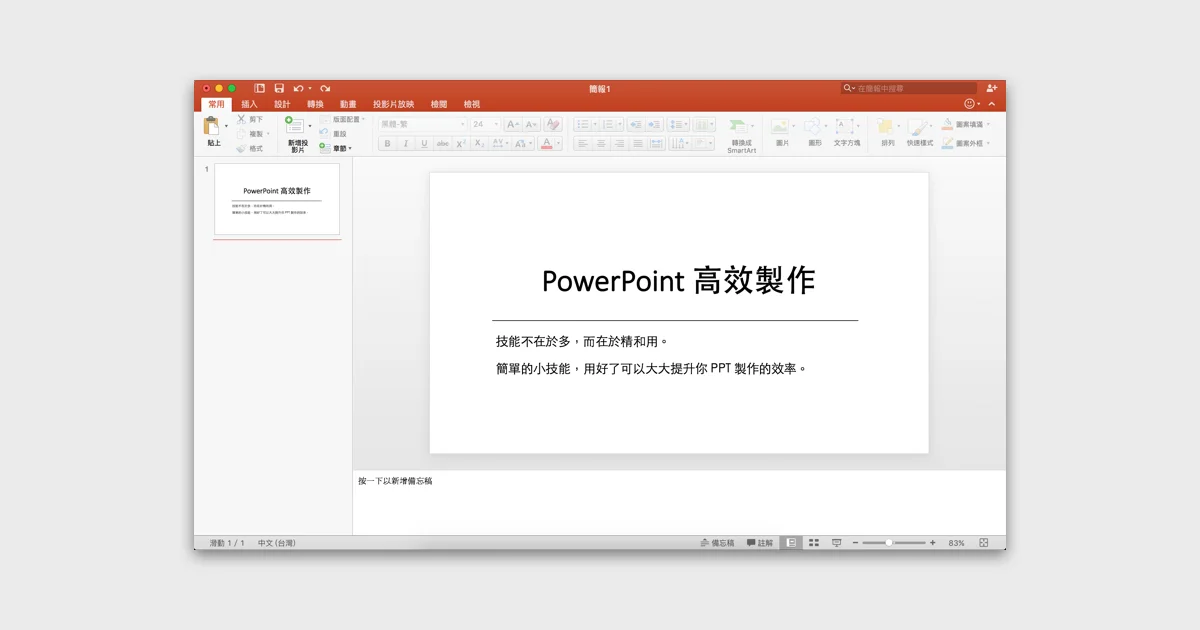Viewport: 1200px width, 630px height.
Task: Click the Comments (註解) button
Action: (x=760, y=543)
